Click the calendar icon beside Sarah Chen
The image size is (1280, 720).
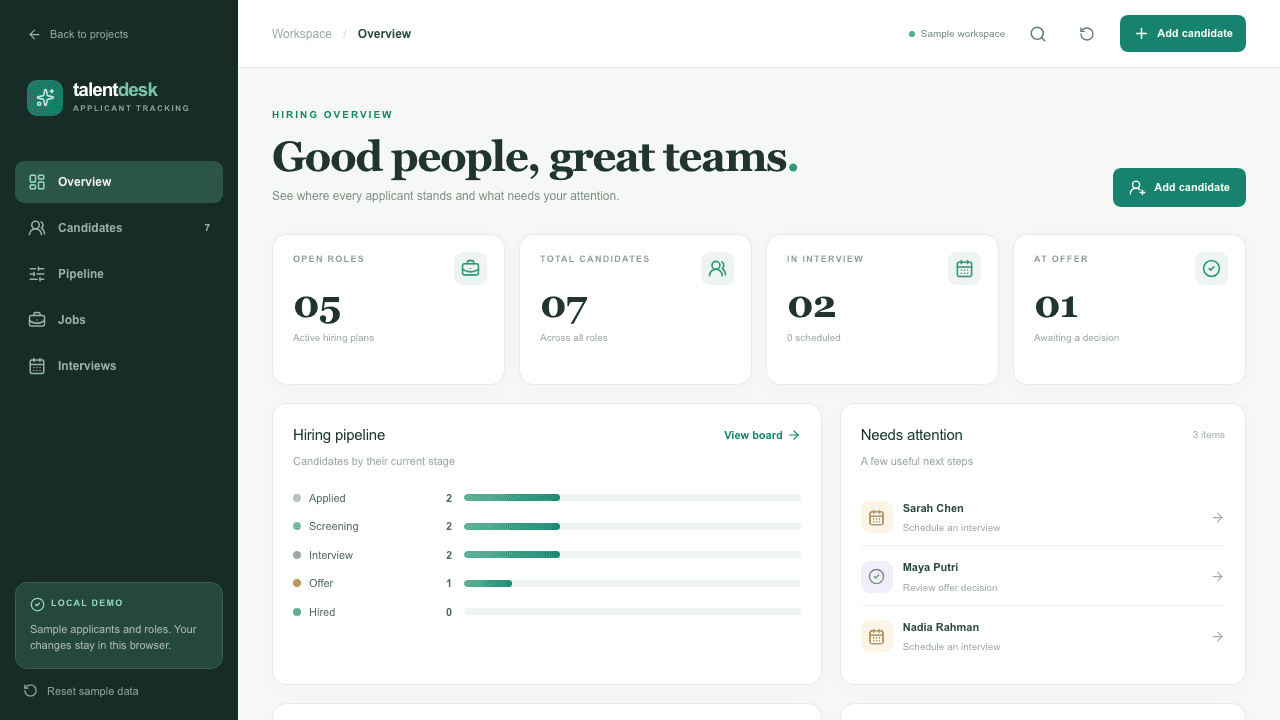tap(877, 517)
